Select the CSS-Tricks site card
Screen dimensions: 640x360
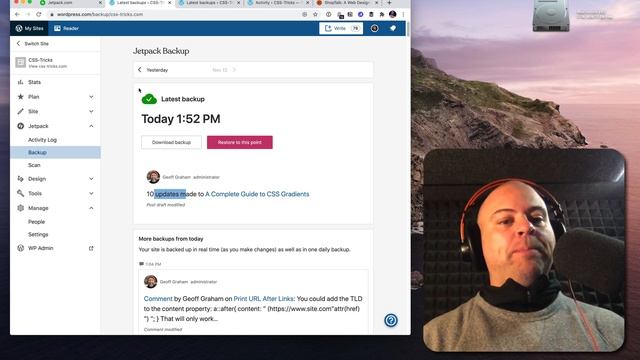pyautogui.click(x=55, y=62)
